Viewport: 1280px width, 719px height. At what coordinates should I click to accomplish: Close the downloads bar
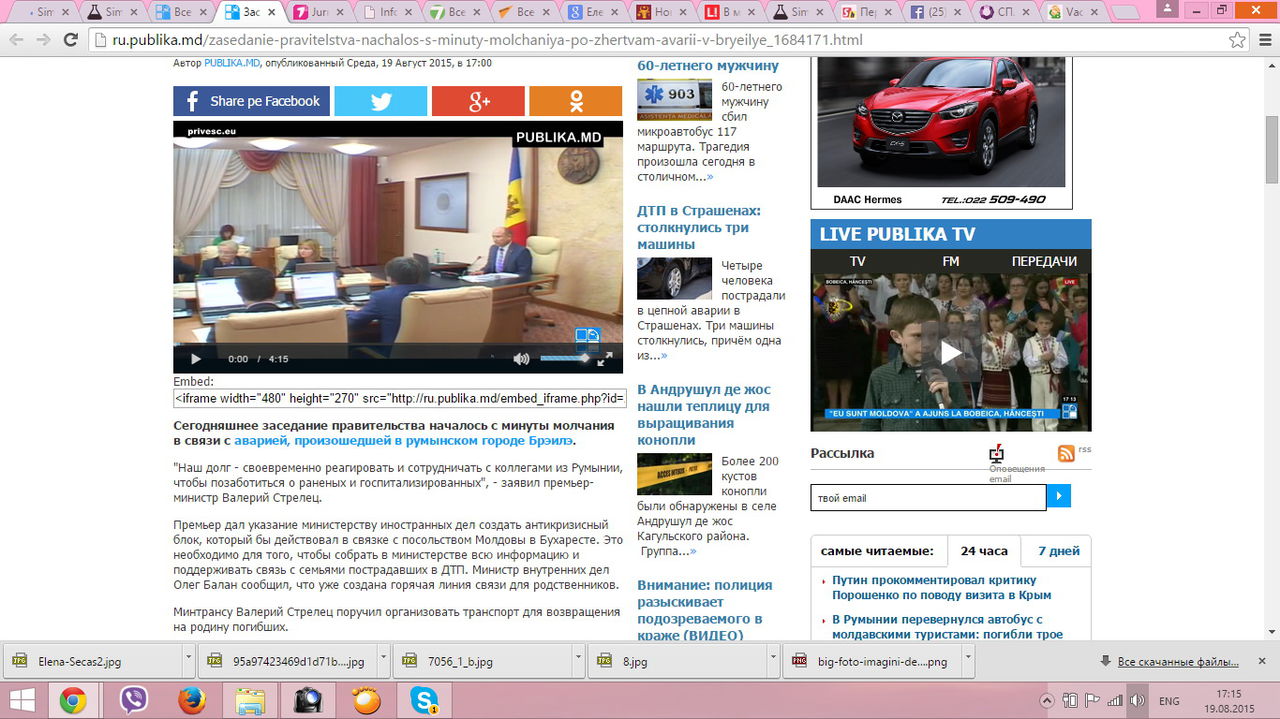[1263, 662]
